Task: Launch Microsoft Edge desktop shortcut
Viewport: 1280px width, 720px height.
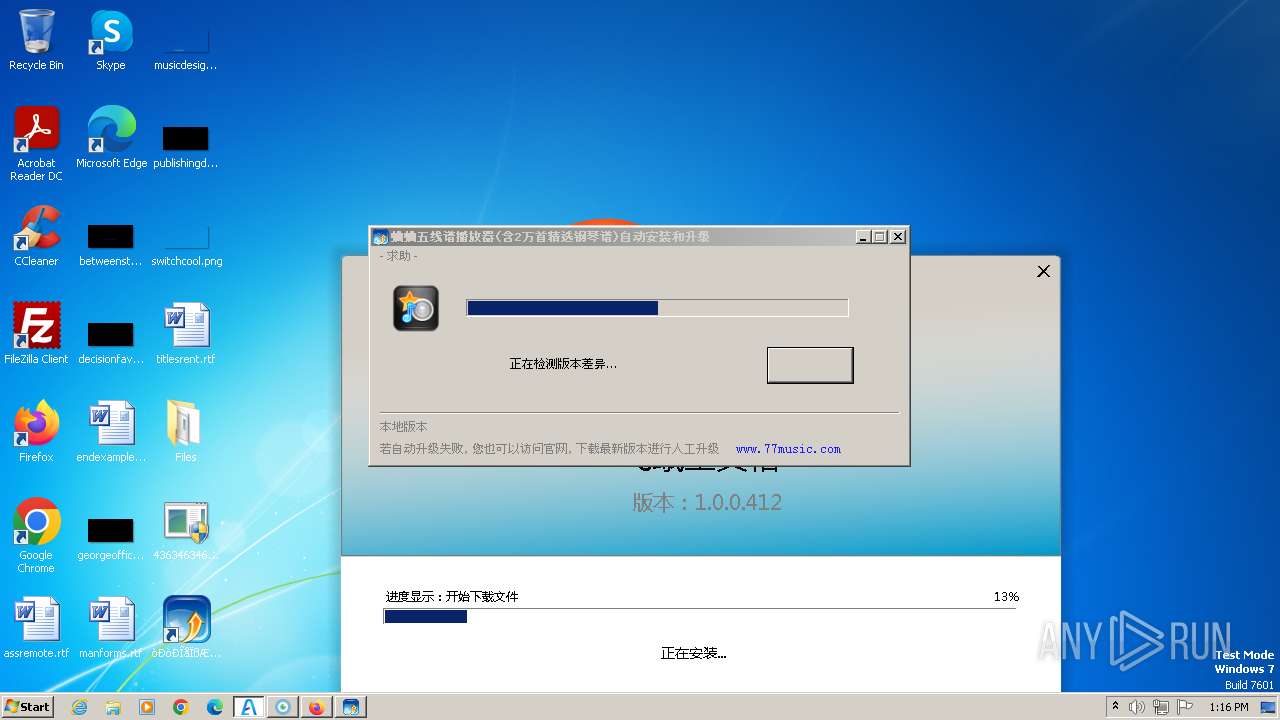Action: pos(111,138)
